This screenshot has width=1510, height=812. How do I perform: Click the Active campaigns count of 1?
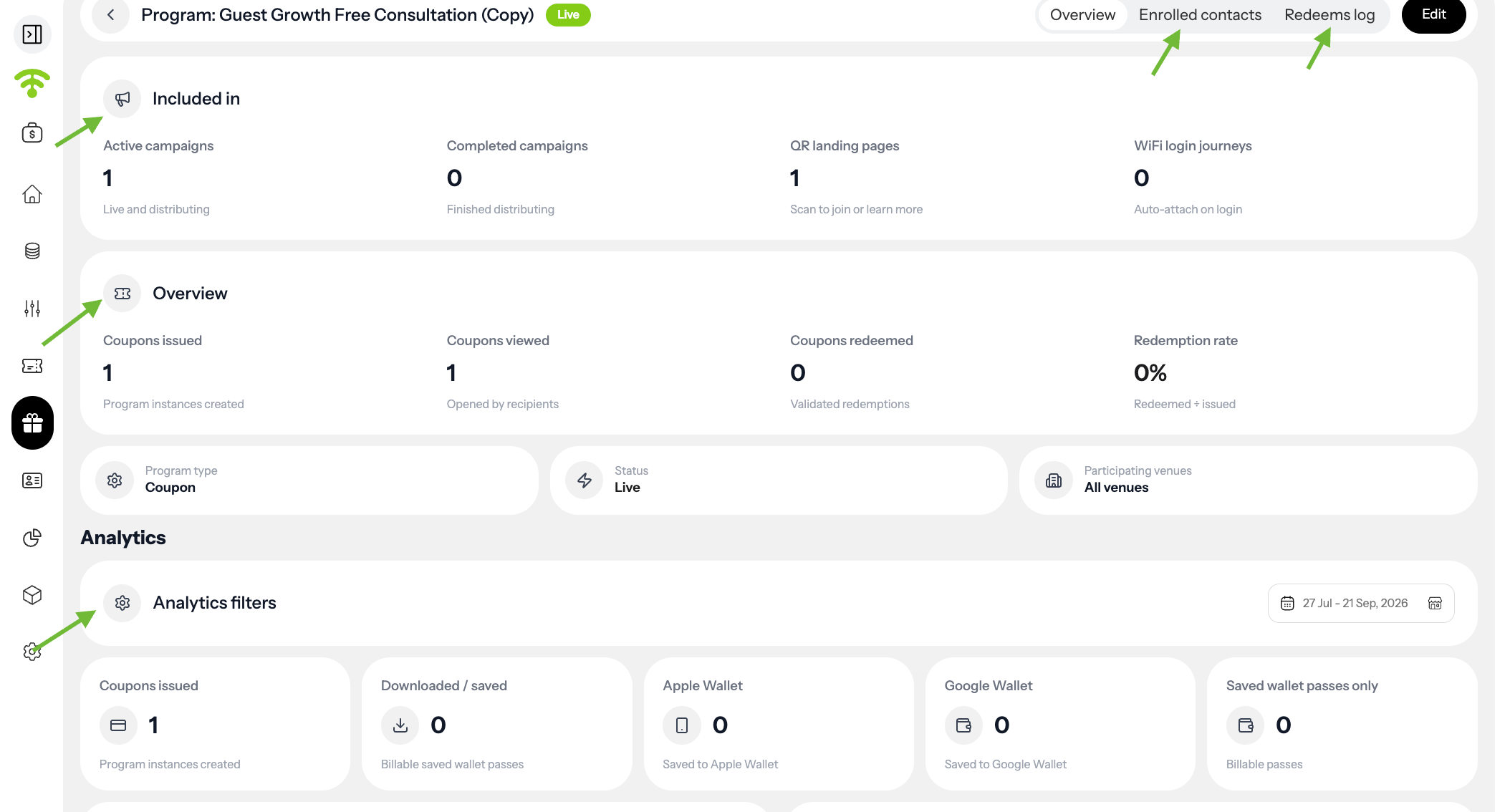[x=107, y=178]
